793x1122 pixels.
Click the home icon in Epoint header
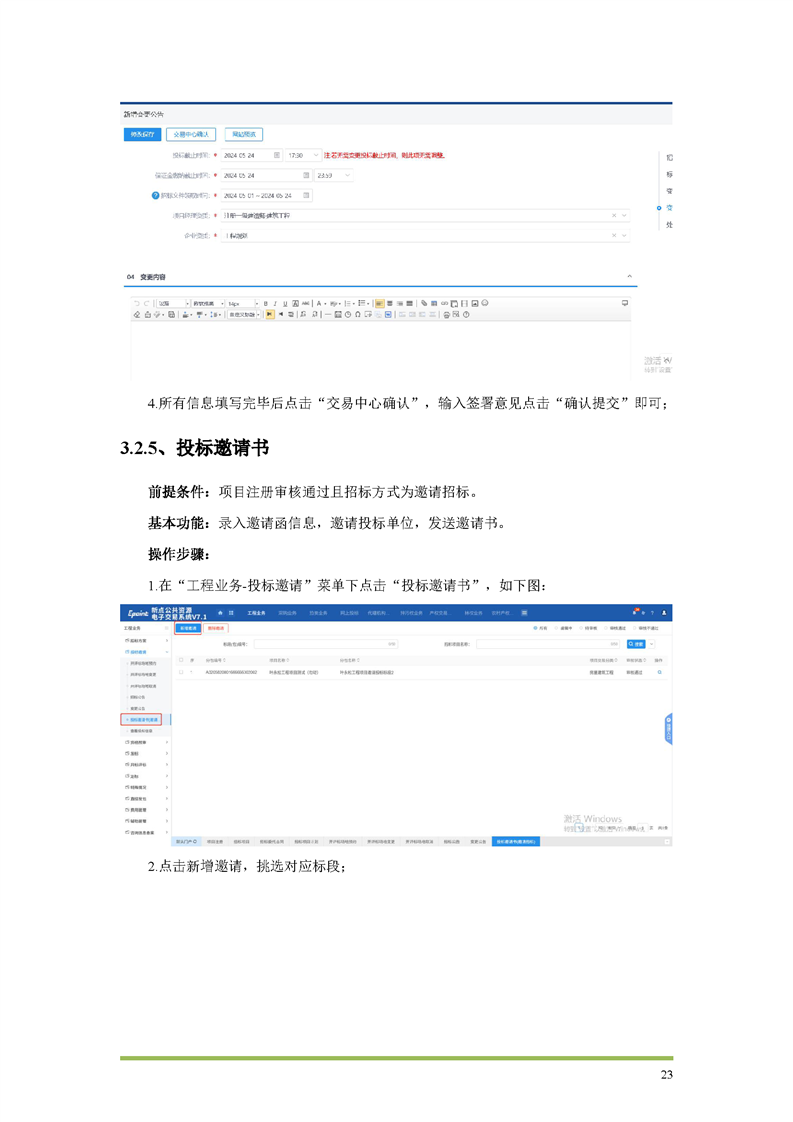220,612
